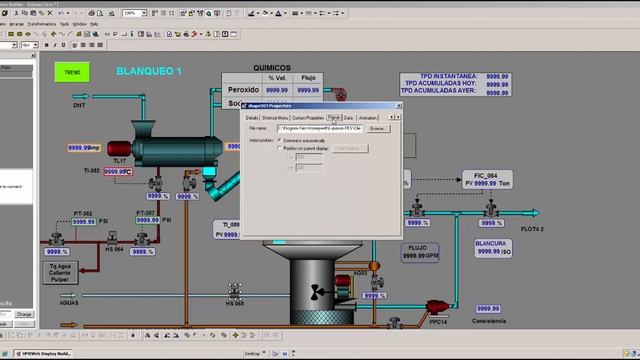The height and width of the screenshot is (360, 640).
Task: Click the red pump icon next to Peroxido
Action: [340, 94]
